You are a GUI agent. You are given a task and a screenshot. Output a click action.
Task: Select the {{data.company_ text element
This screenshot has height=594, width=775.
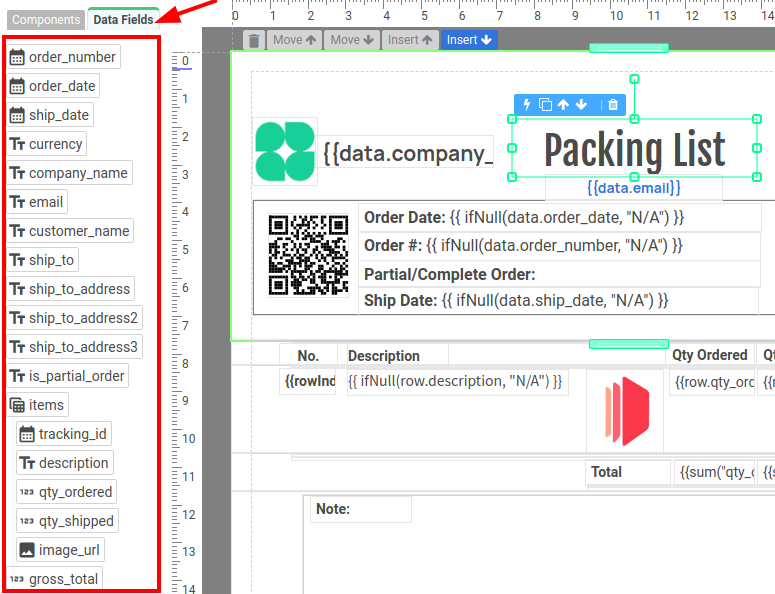(x=407, y=152)
